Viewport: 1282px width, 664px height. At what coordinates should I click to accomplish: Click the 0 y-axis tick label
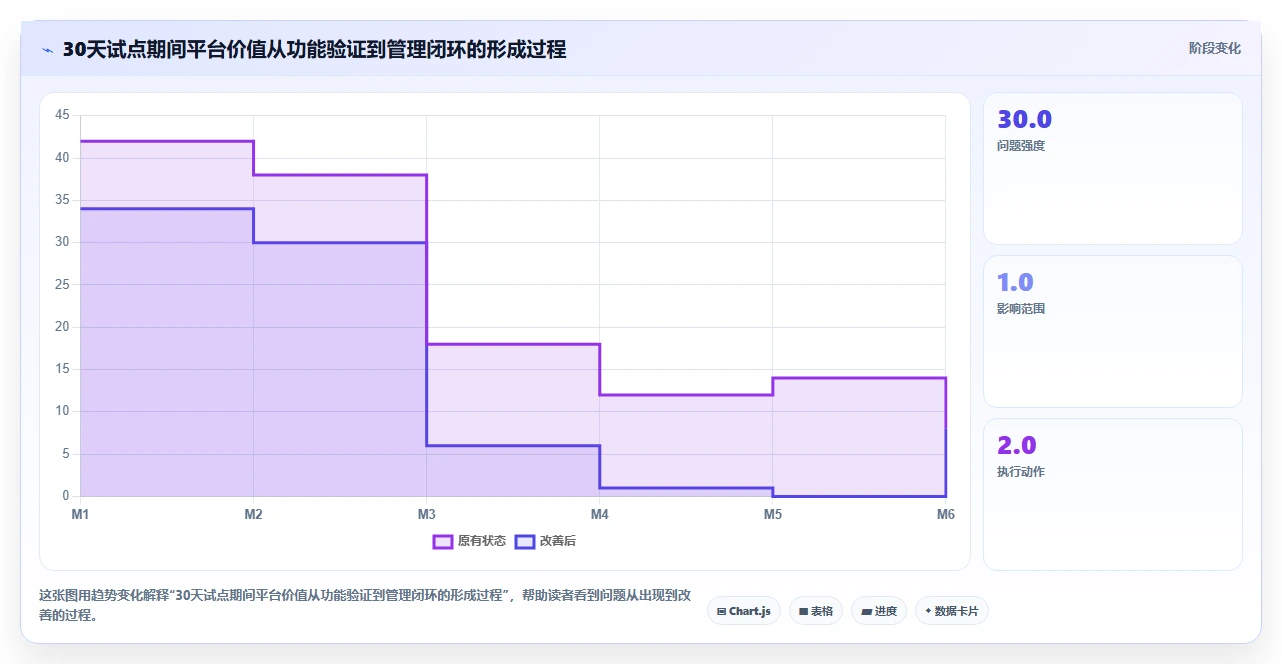pyautogui.click(x=65, y=496)
